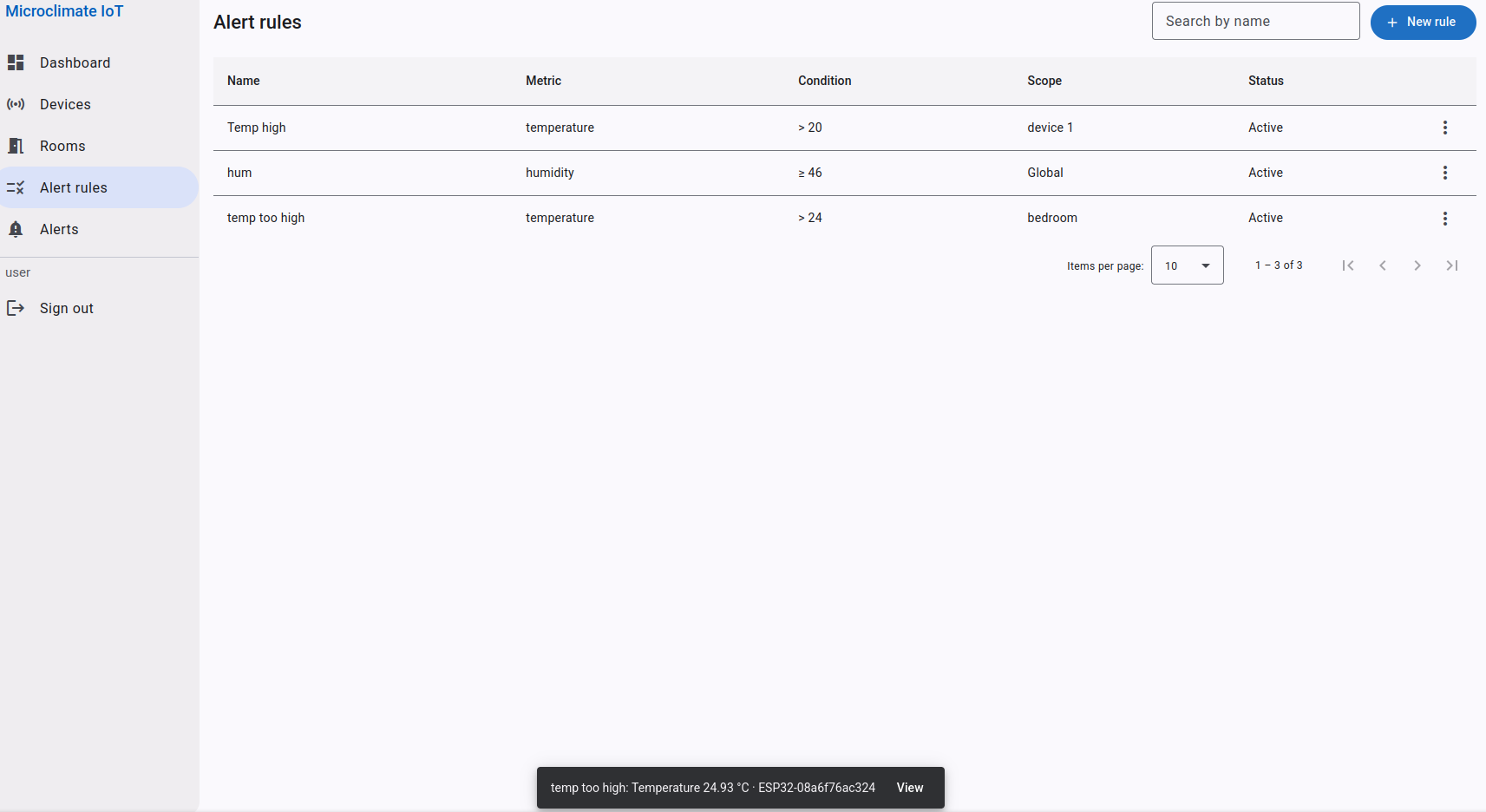Image resolution: width=1486 pixels, height=812 pixels.
Task: Go to the Alerts page
Action: (x=99, y=229)
